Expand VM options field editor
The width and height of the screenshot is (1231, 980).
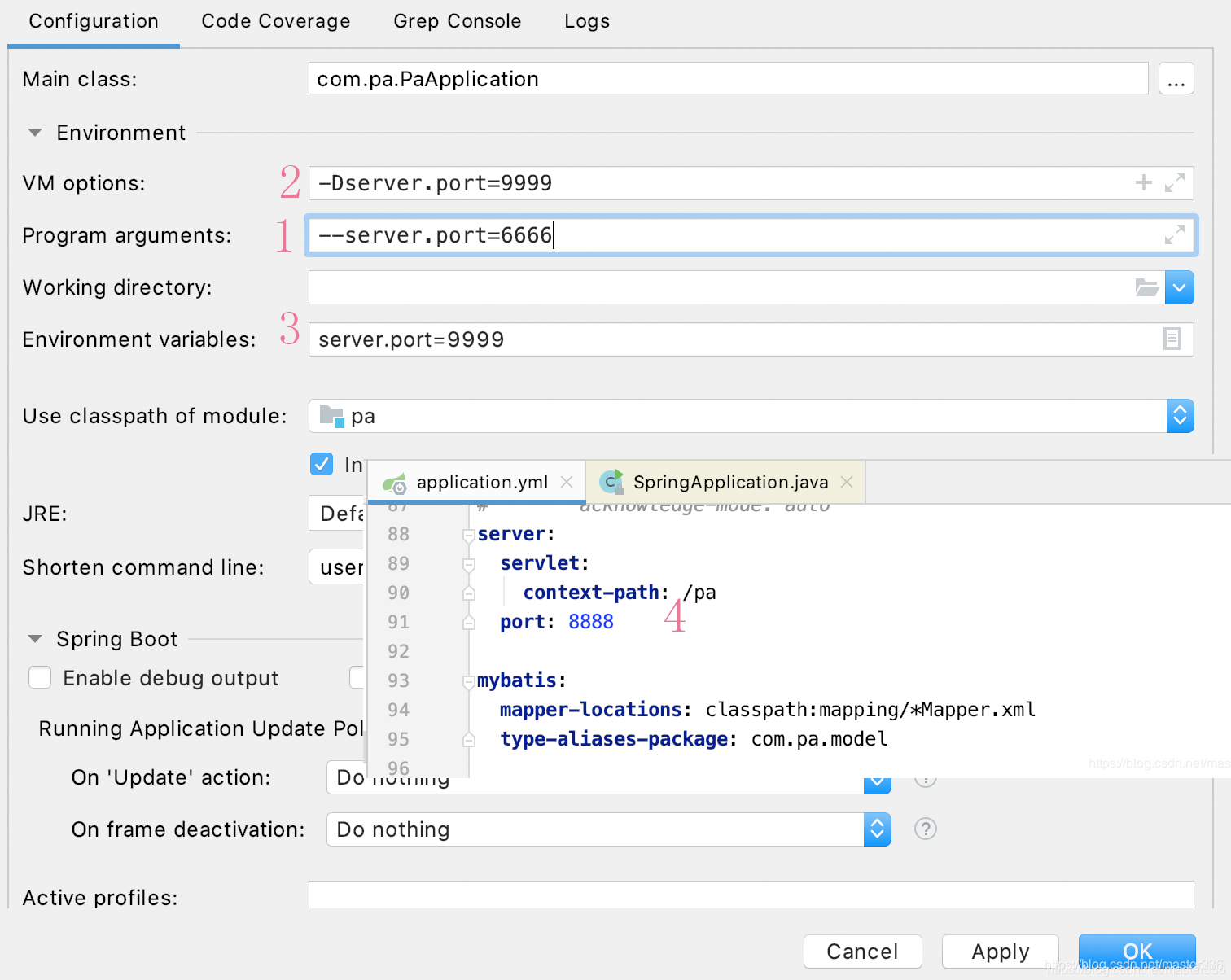[x=1174, y=182]
